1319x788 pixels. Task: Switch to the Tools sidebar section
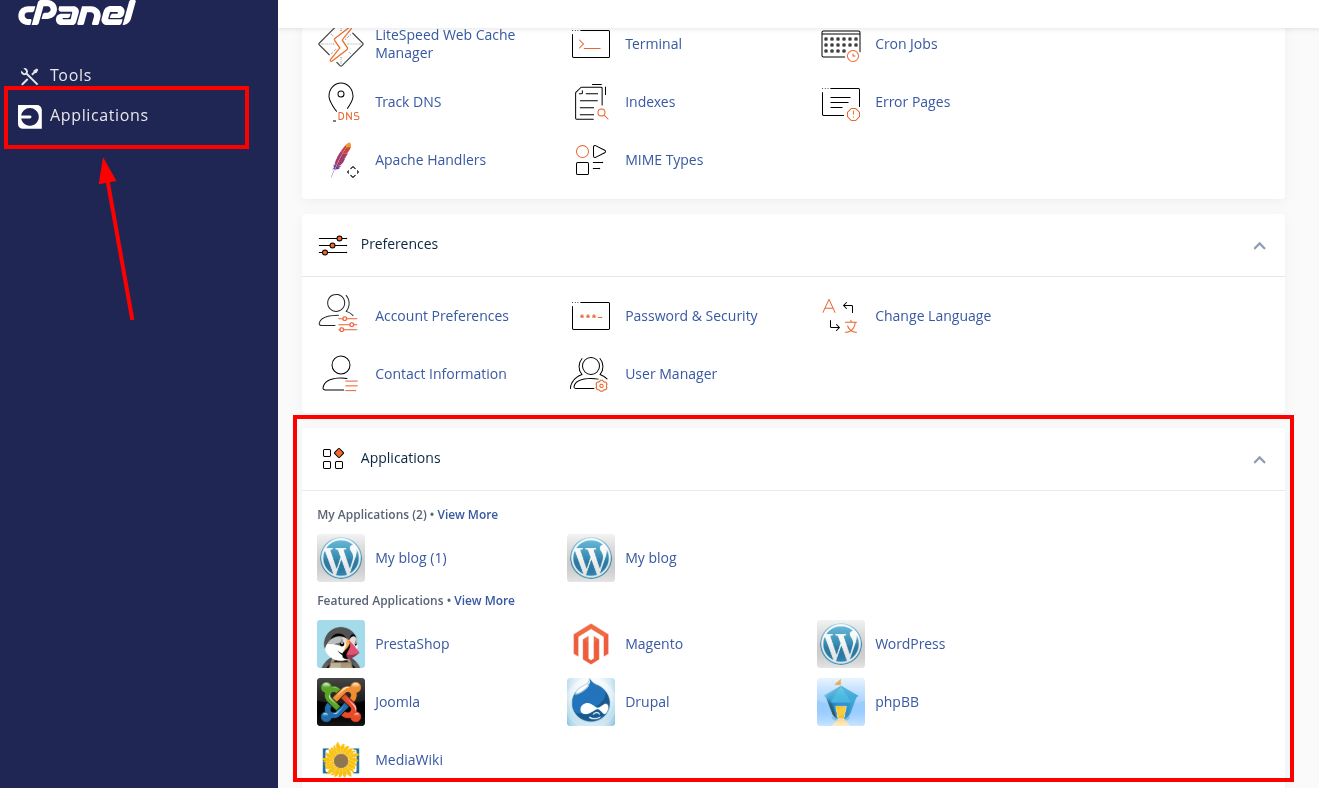point(72,74)
